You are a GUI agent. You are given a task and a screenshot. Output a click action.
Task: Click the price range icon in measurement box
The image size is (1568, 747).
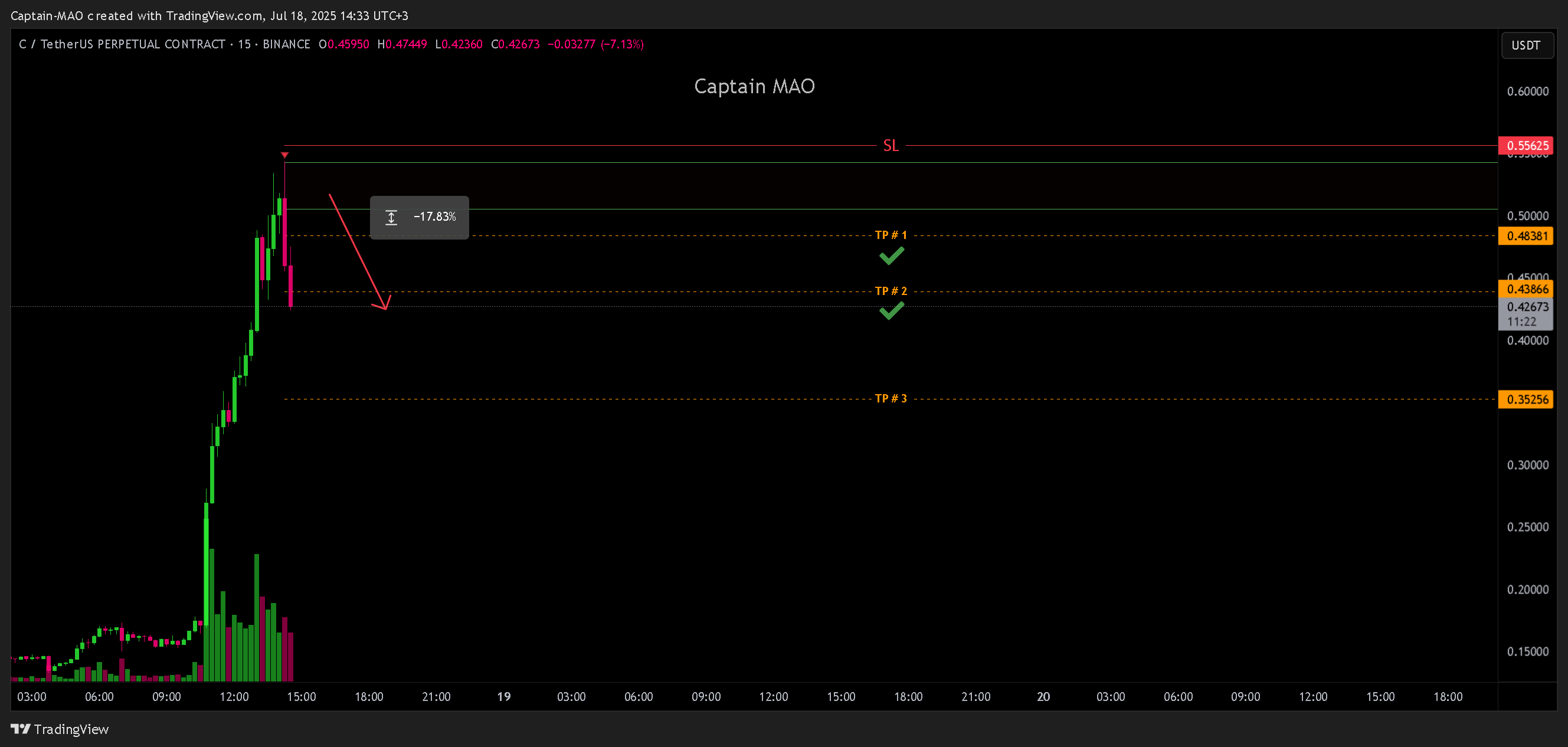(391, 217)
